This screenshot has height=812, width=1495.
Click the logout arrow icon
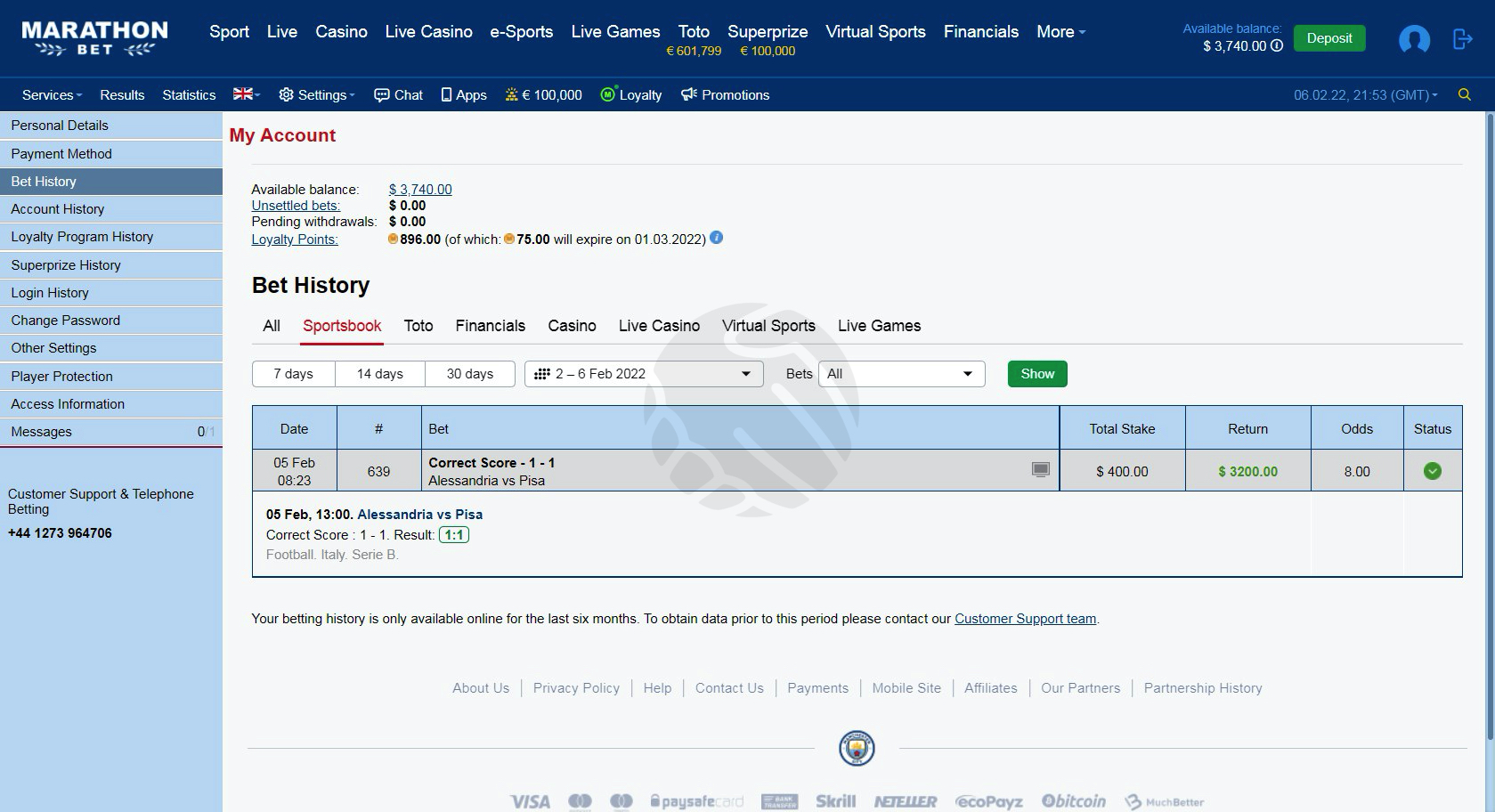coord(1463,39)
